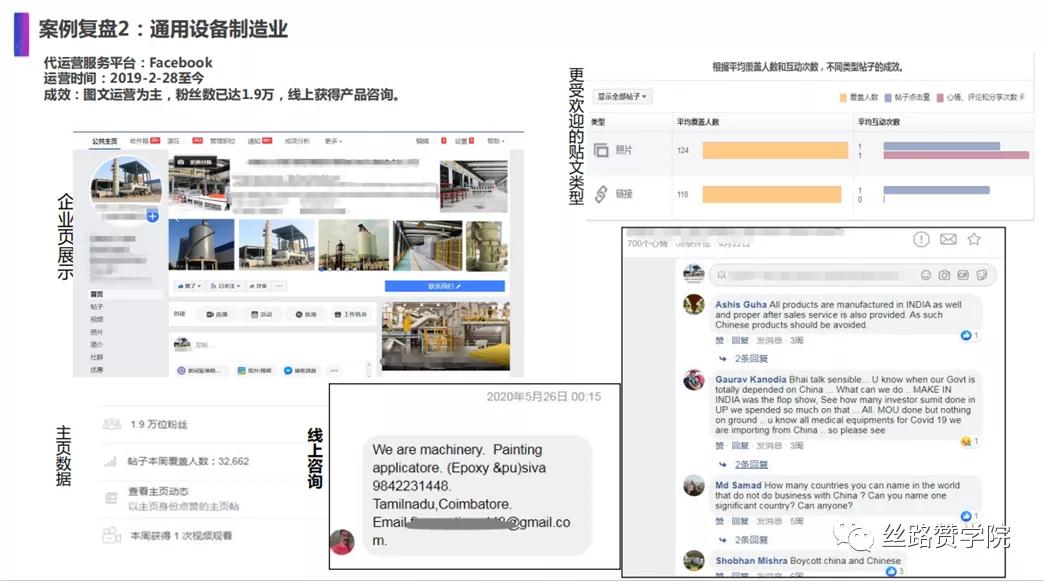Expand the following (已关注) dropdown button

click(225, 286)
